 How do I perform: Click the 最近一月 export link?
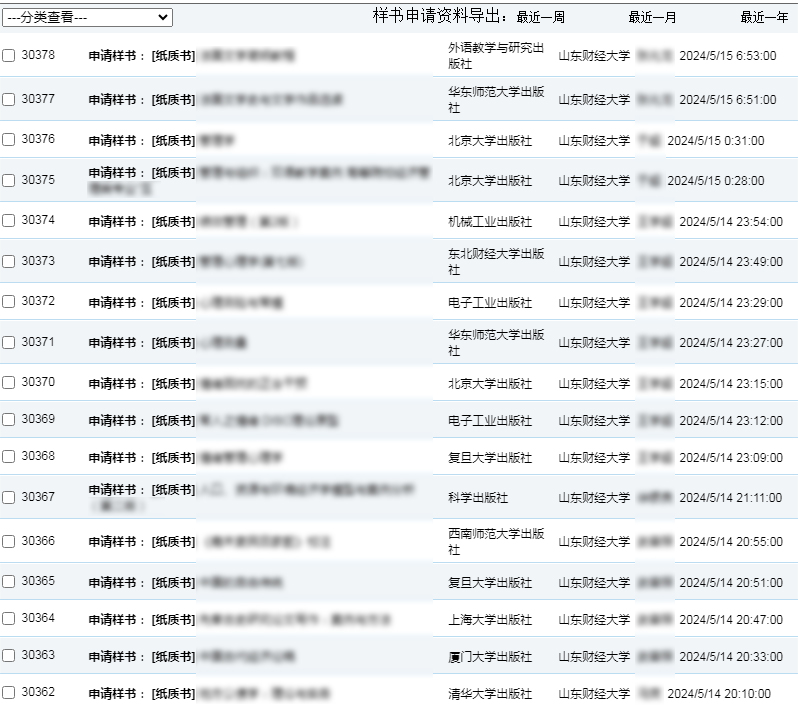(x=652, y=18)
